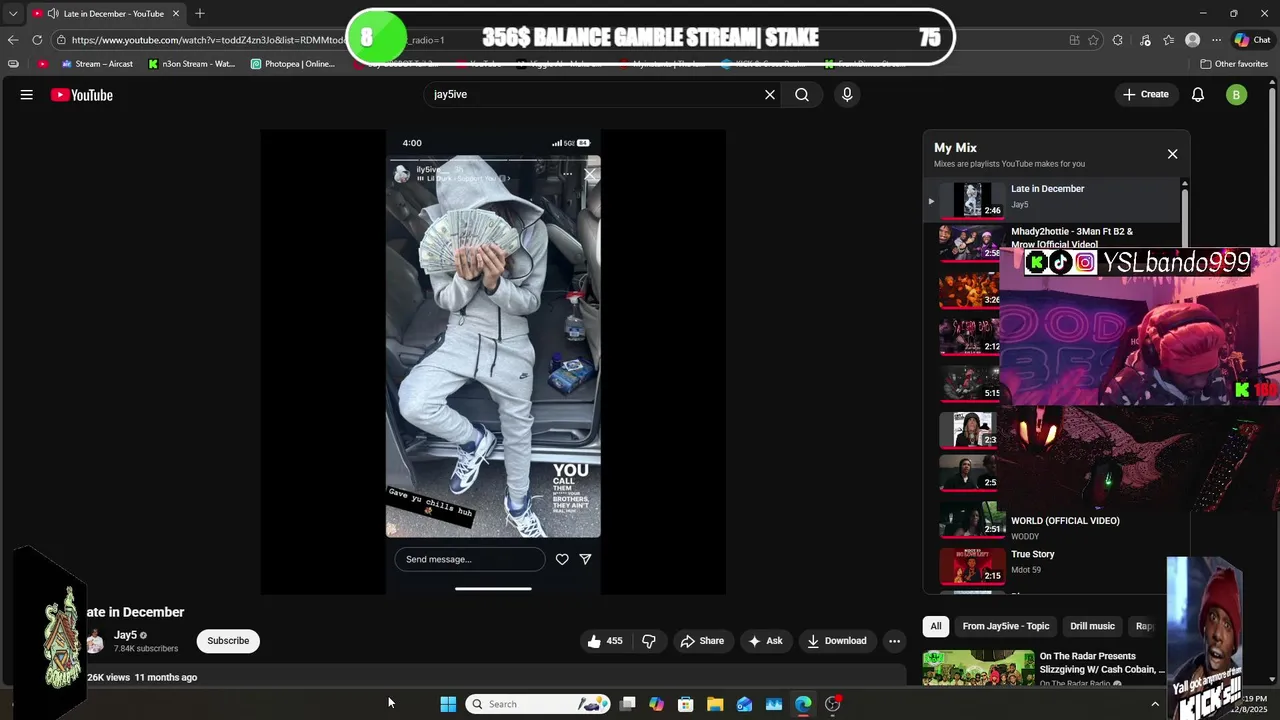Open the tab search dropdown arrow
Viewport: 1280px width, 720px height.
13,14
